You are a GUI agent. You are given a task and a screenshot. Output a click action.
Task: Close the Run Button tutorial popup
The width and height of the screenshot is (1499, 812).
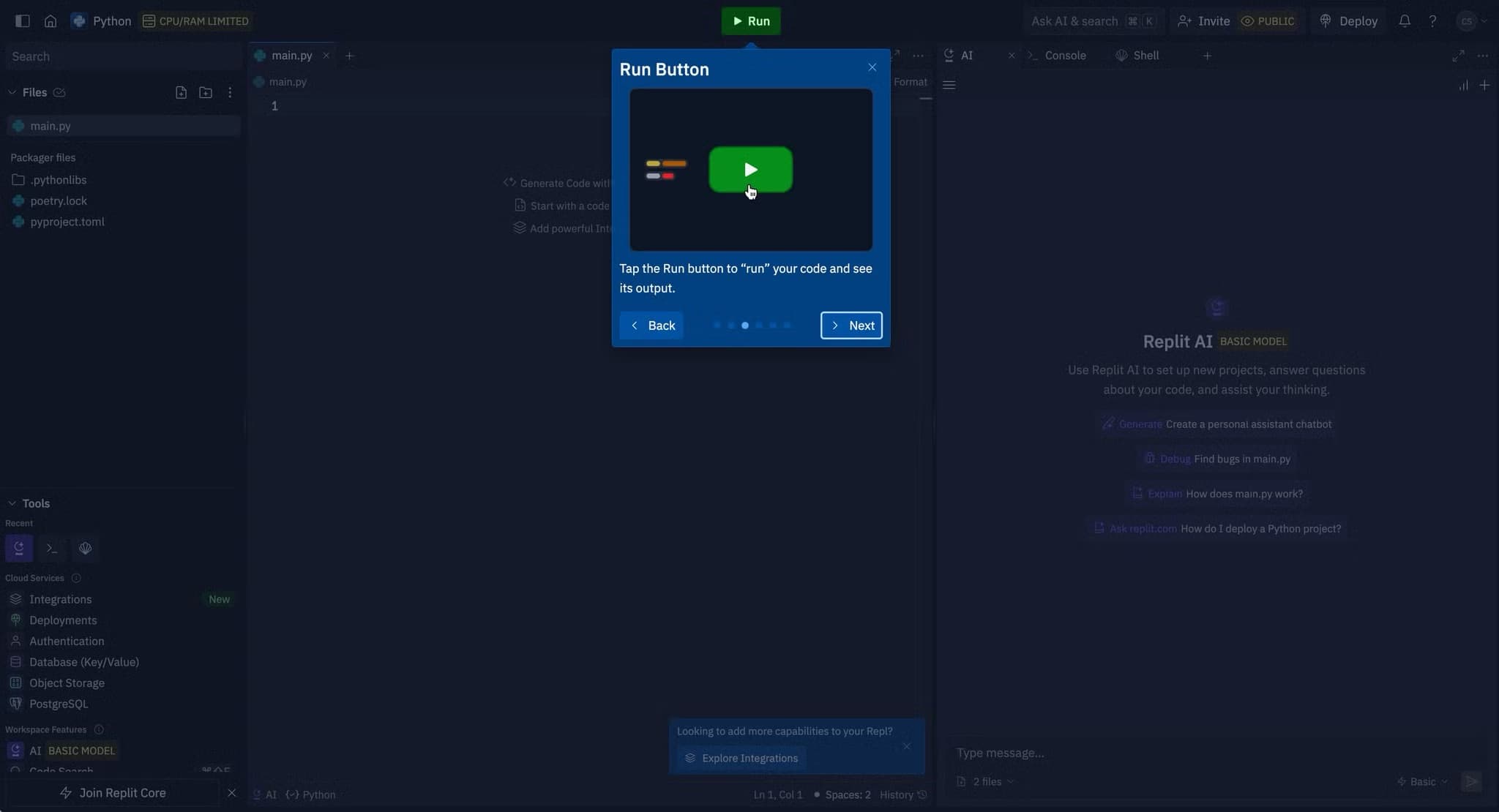click(872, 67)
